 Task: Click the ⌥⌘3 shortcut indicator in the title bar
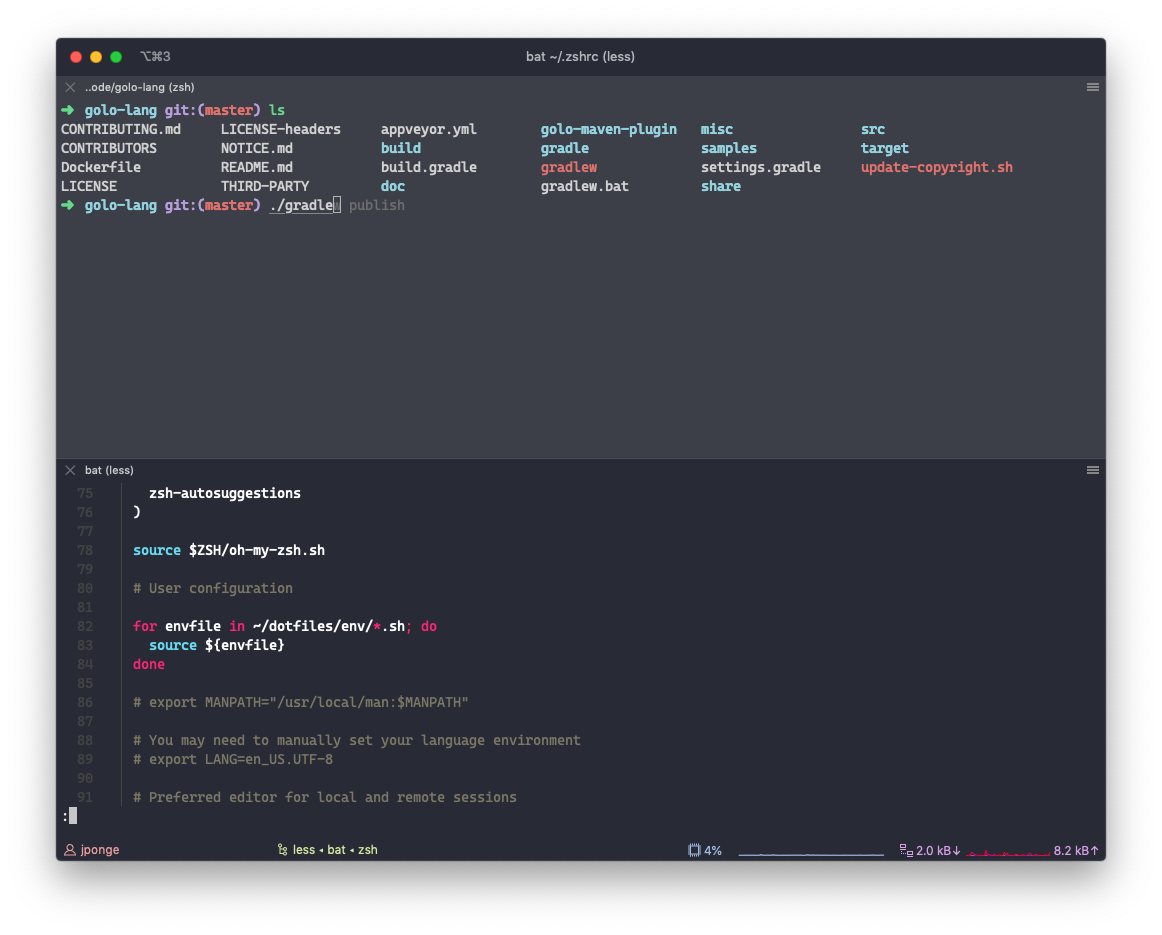pyautogui.click(x=155, y=57)
